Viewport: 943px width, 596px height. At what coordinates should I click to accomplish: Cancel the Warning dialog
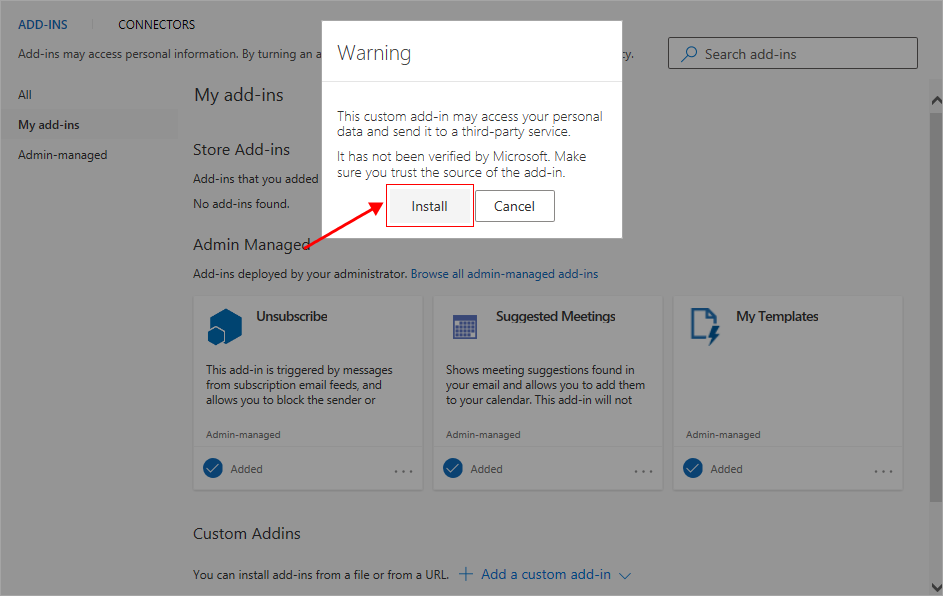point(514,206)
